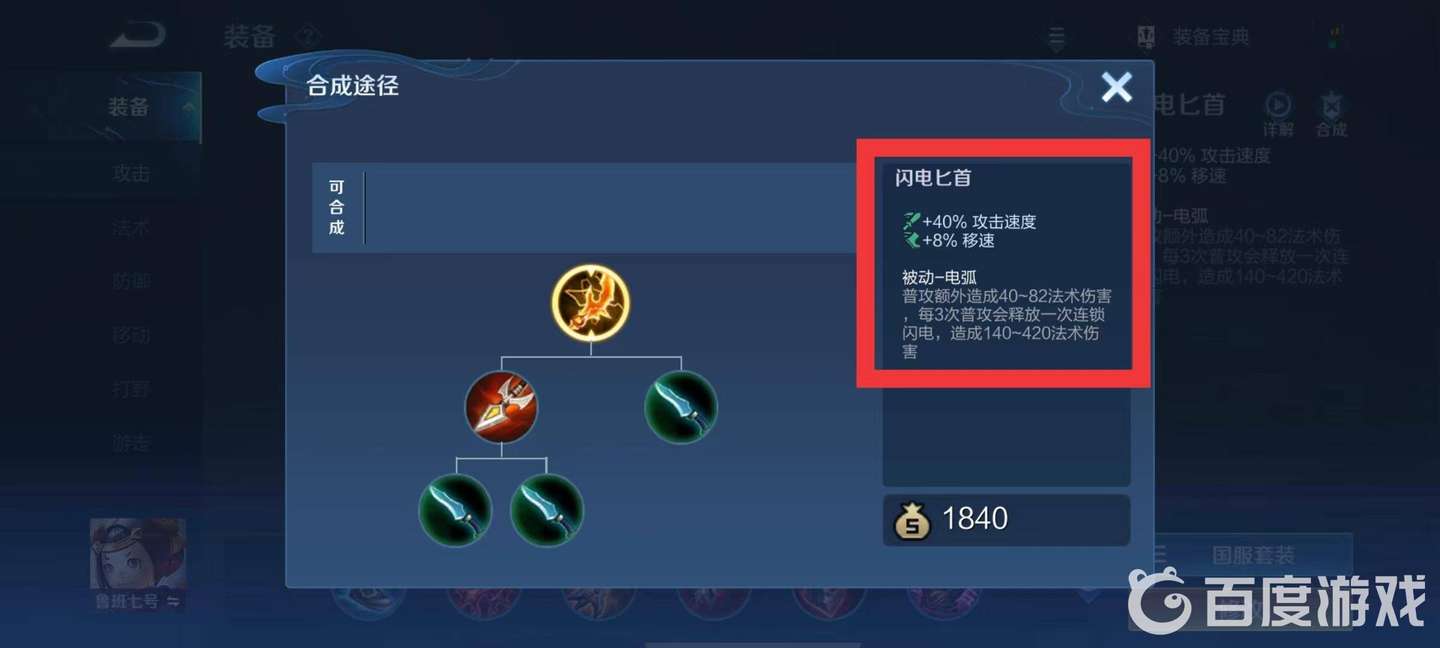Tap the 国服套装 button
1440x648 pixels.
[x=1253, y=554]
